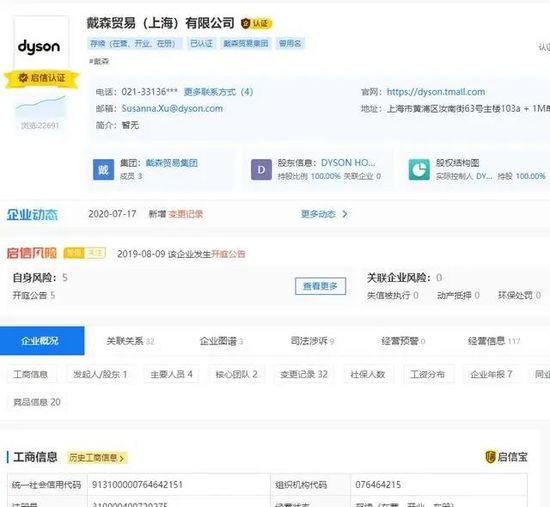The height and width of the screenshot is (507, 550).
Task: Open the 股权结构图 card title
Action: coord(457,163)
